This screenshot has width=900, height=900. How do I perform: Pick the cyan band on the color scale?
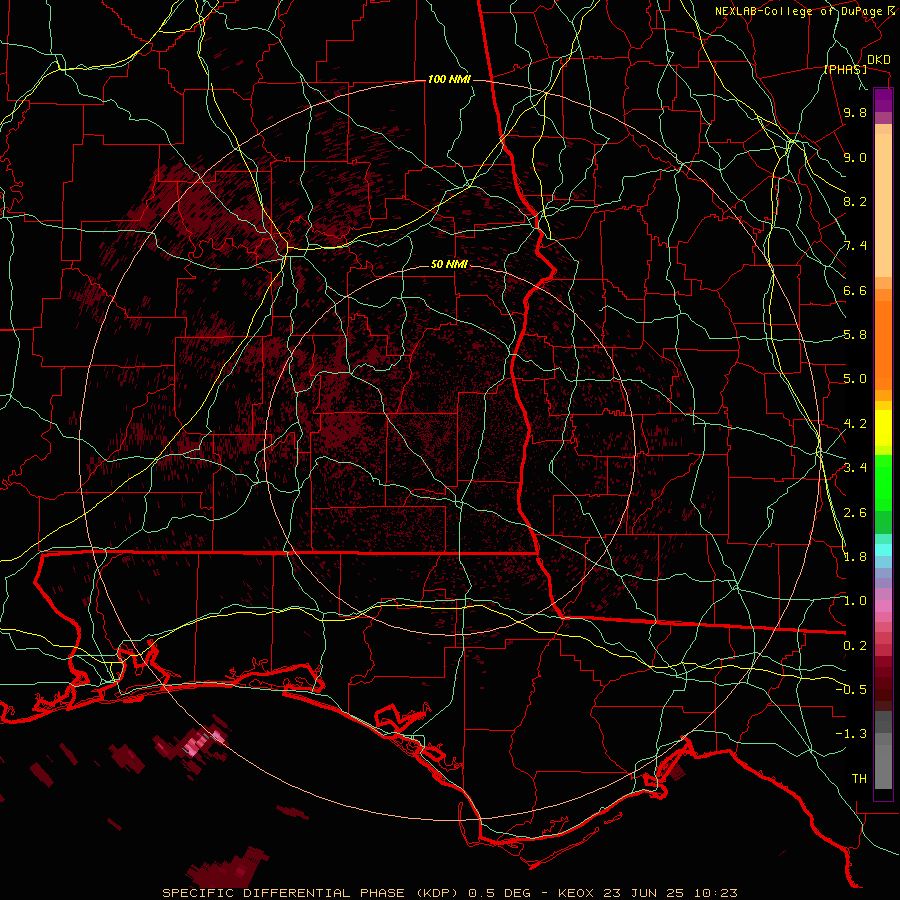coord(883,549)
